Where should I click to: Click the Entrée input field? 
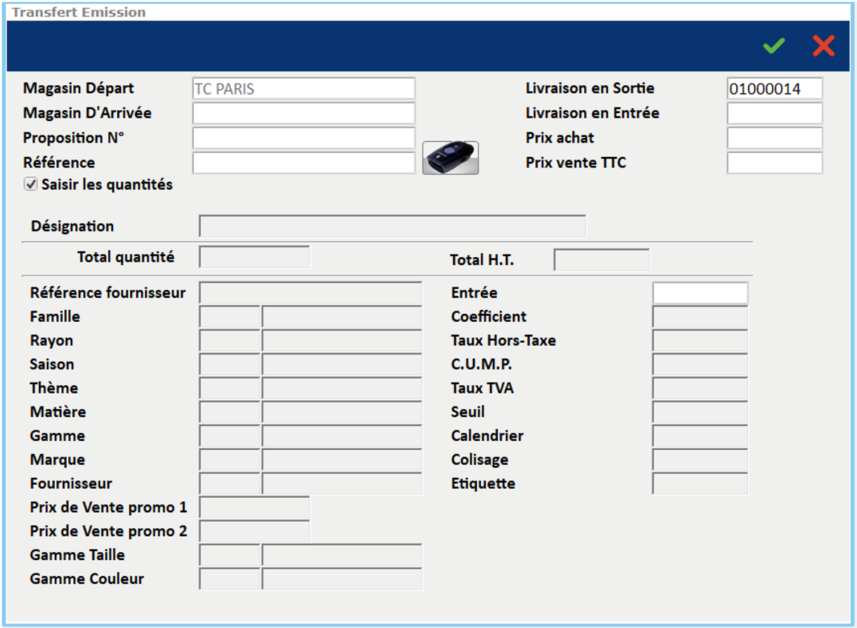[x=699, y=293]
